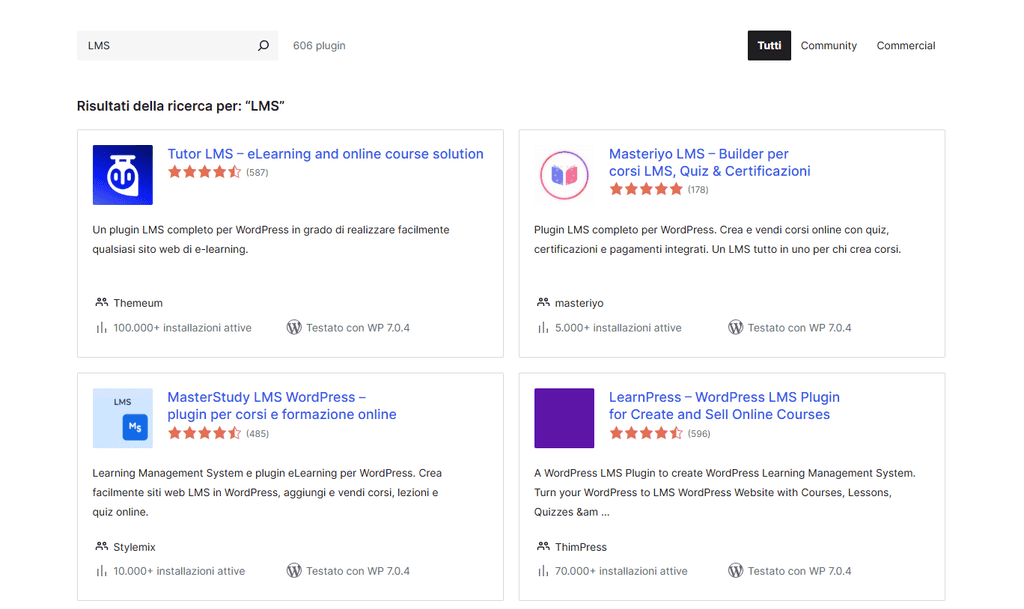Open the Tutor LMS plugin title link
The height and width of the screenshot is (609, 1024).
point(325,154)
